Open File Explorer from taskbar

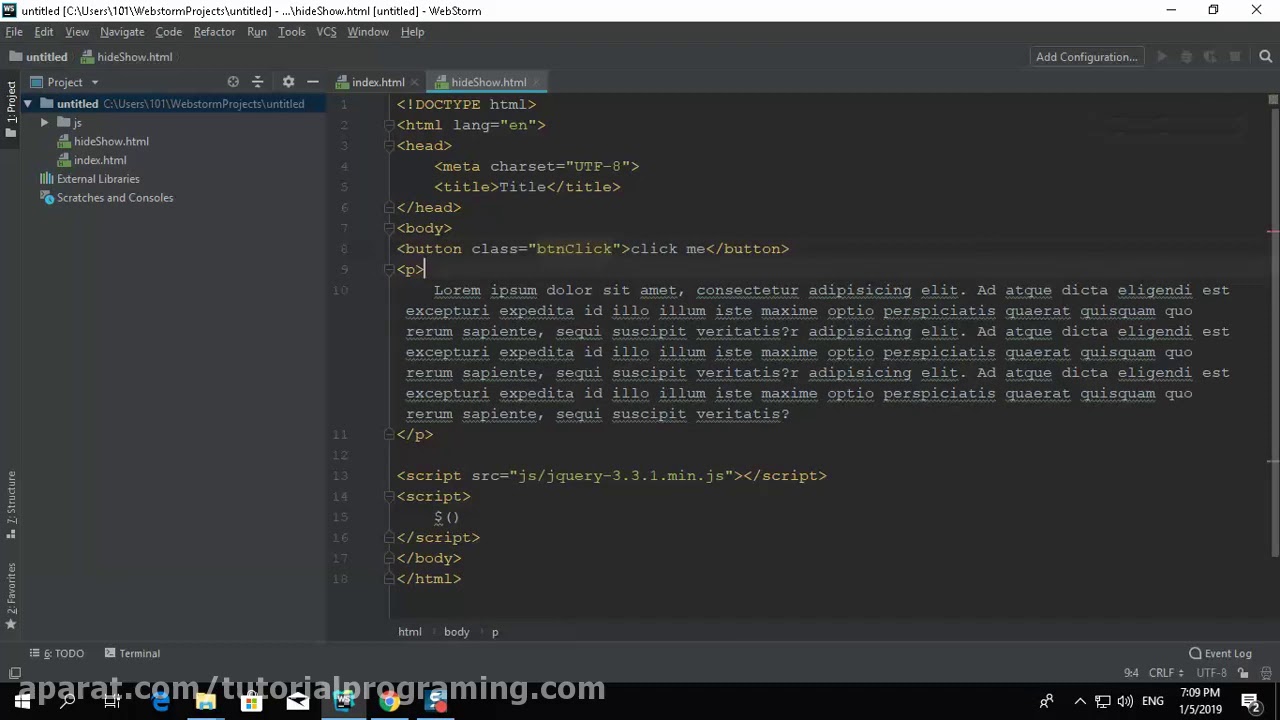coord(206,701)
